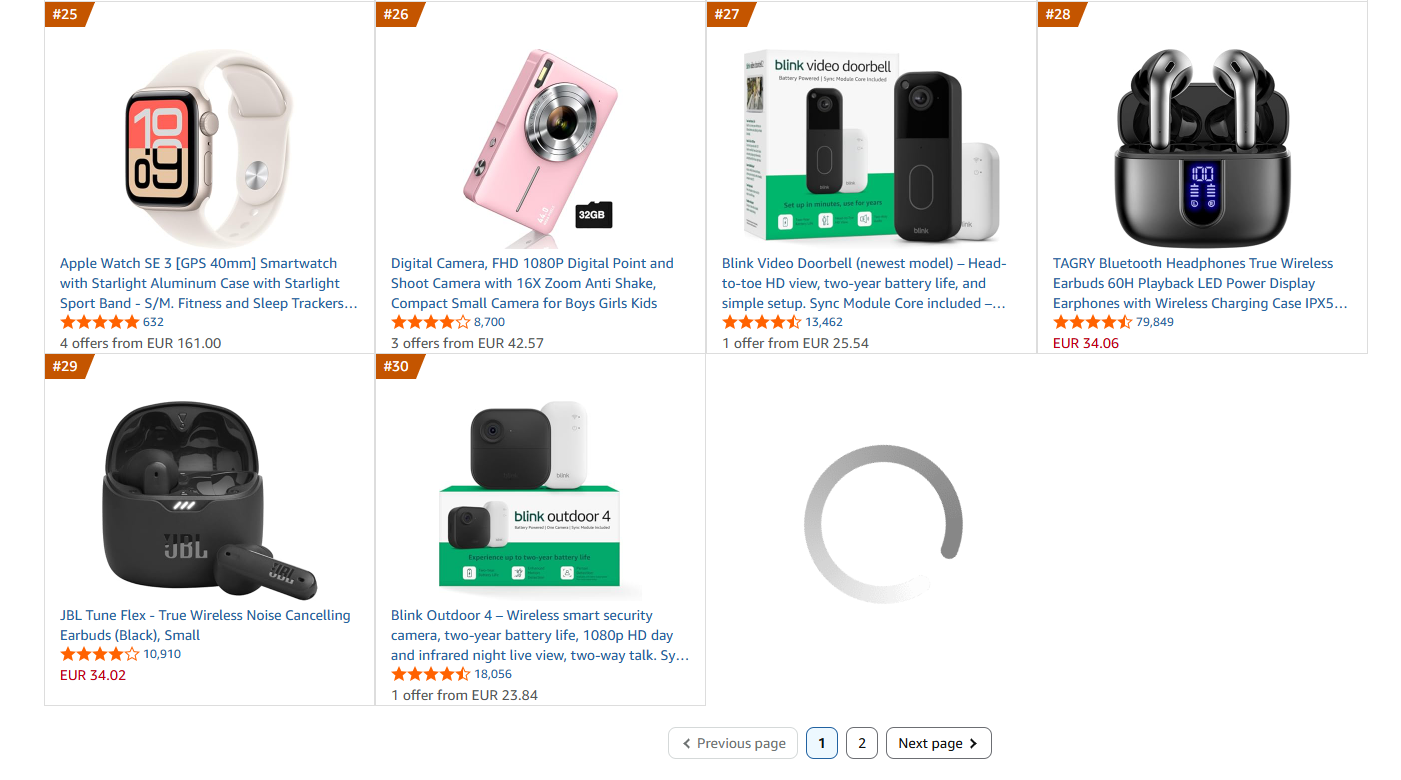This screenshot has height=780, width=1401.
Task: Click the star rating under Apple Watch SE 3
Action: click(x=100, y=322)
